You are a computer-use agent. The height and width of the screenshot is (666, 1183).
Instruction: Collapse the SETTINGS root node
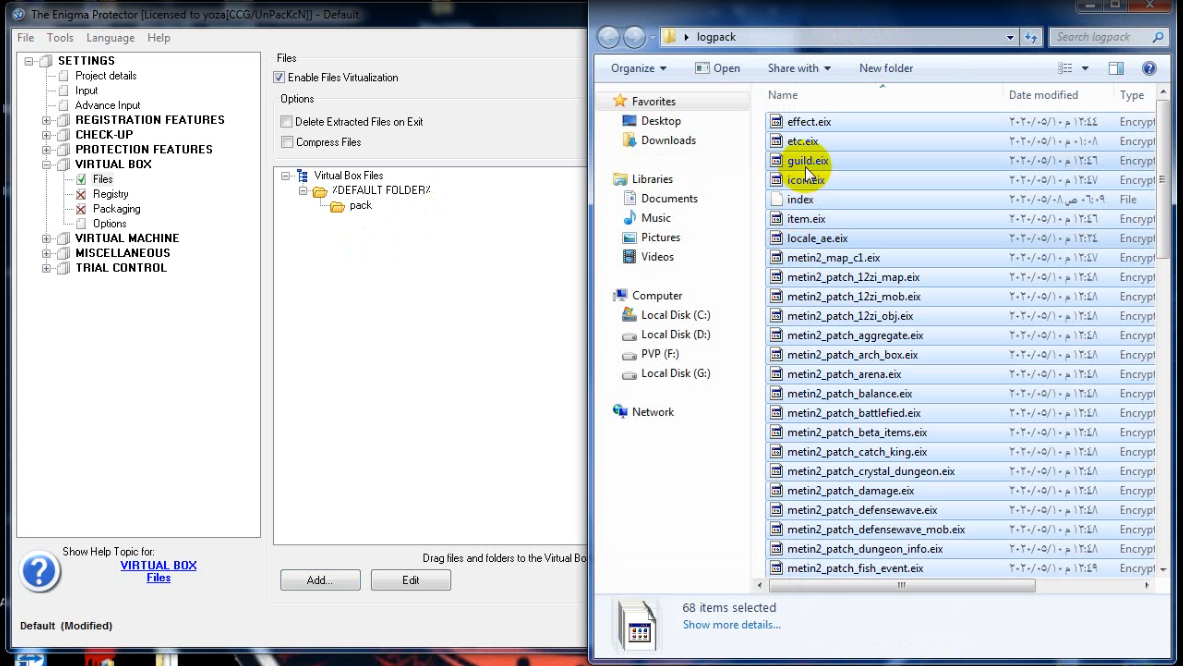point(29,61)
